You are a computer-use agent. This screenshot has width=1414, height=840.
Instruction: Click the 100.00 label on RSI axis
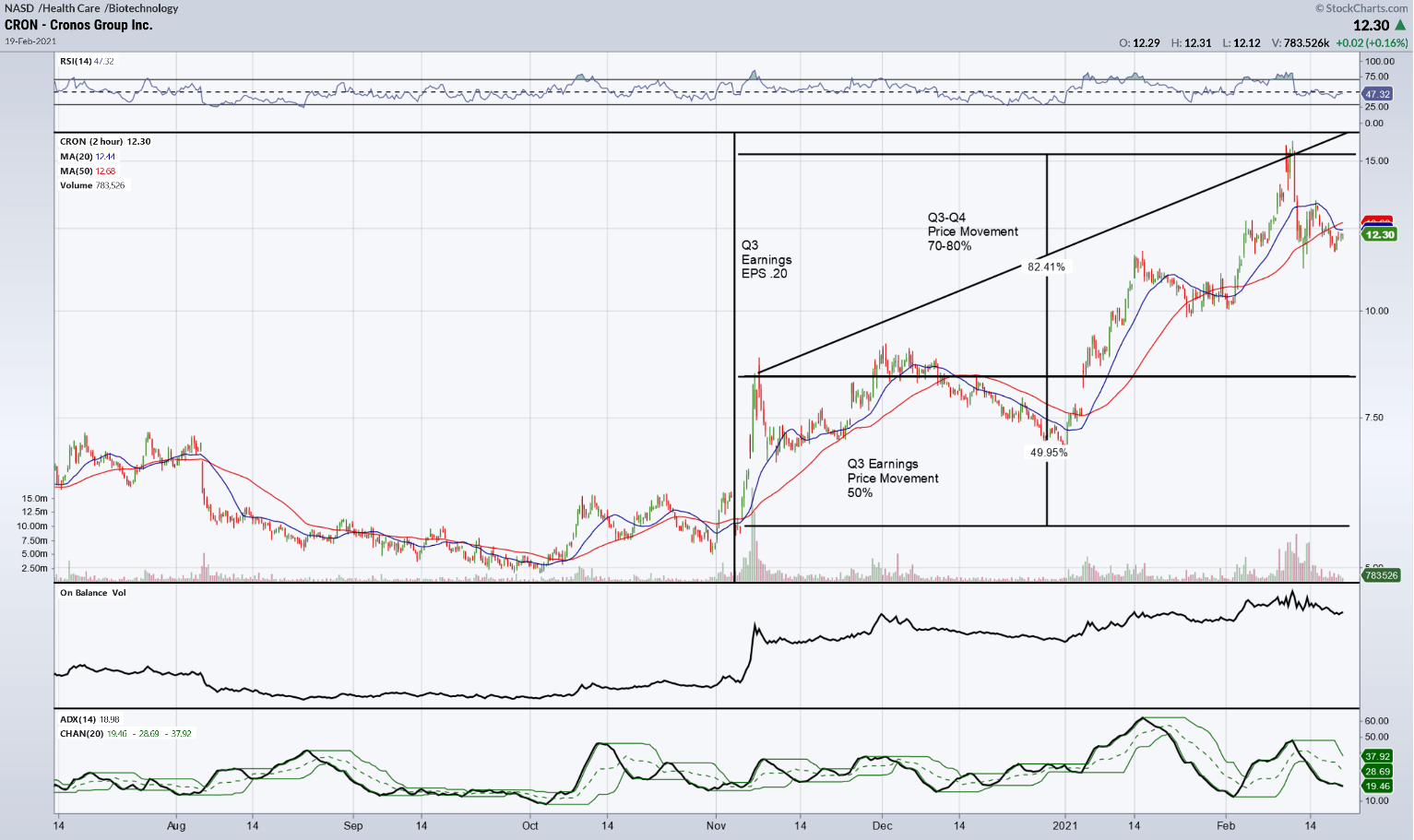[1380, 62]
